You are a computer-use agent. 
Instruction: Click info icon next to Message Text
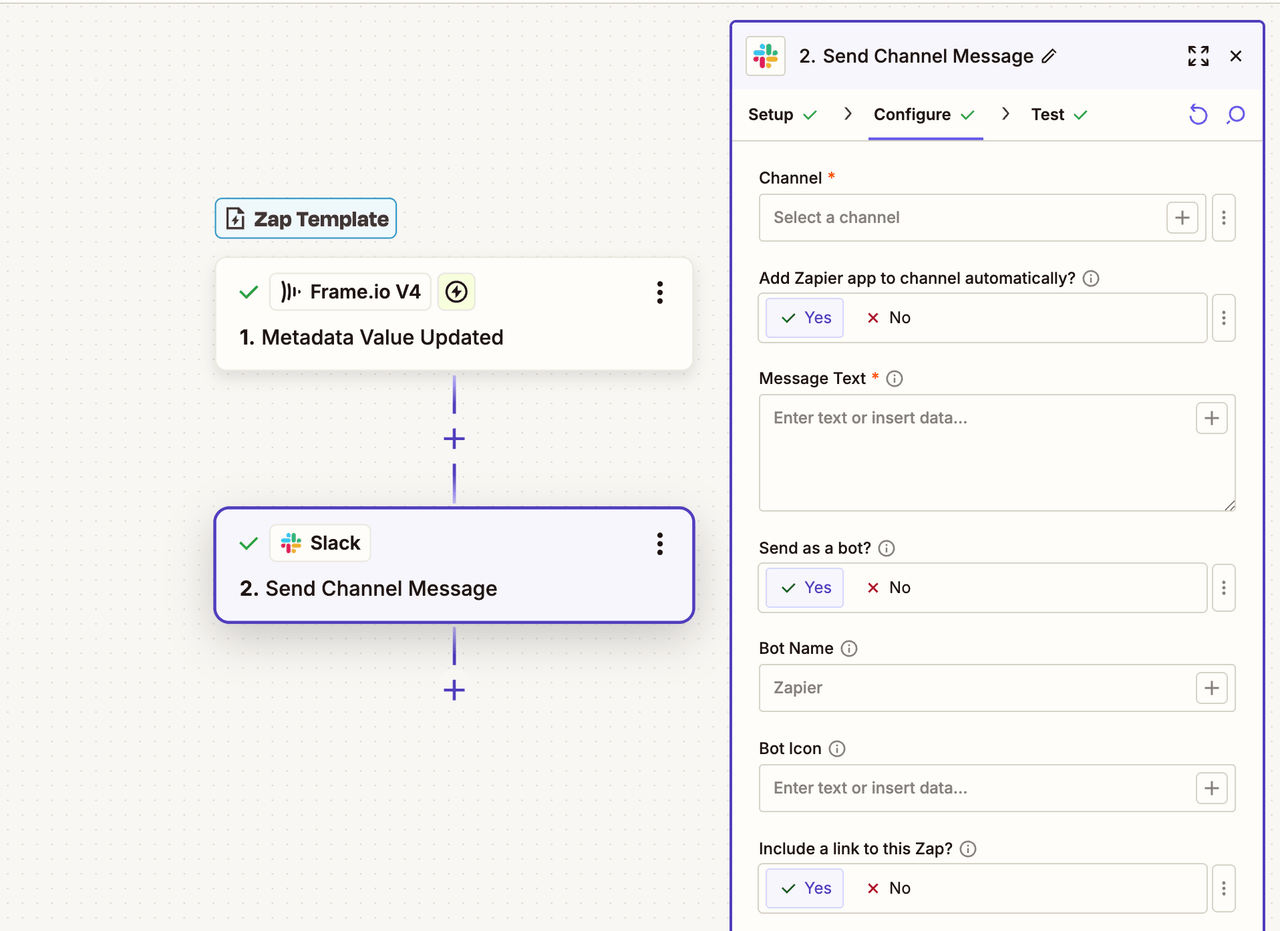pyautogui.click(x=895, y=379)
